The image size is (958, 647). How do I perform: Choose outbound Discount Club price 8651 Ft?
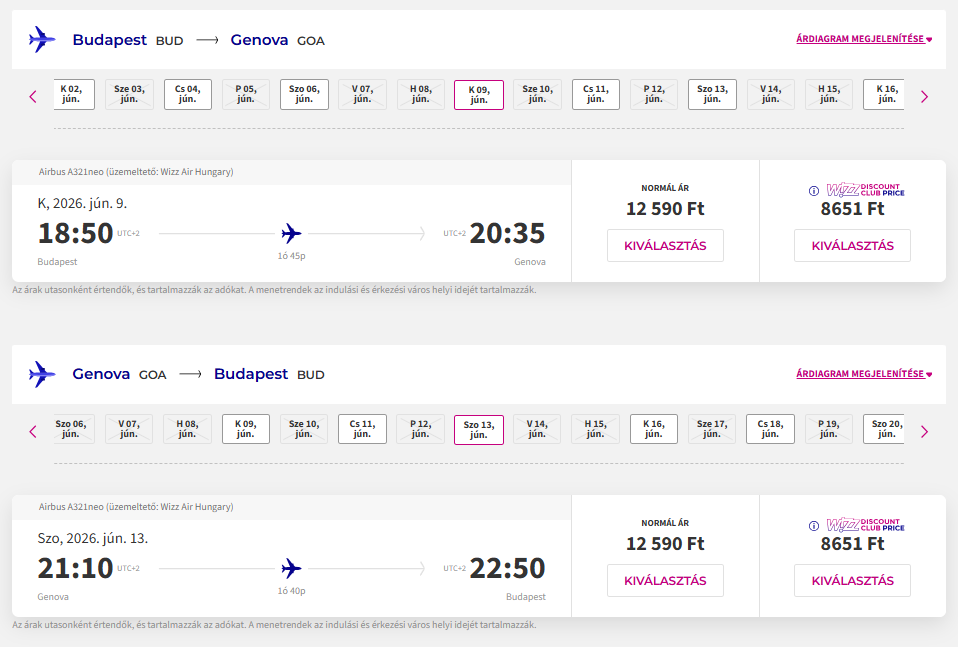point(852,246)
